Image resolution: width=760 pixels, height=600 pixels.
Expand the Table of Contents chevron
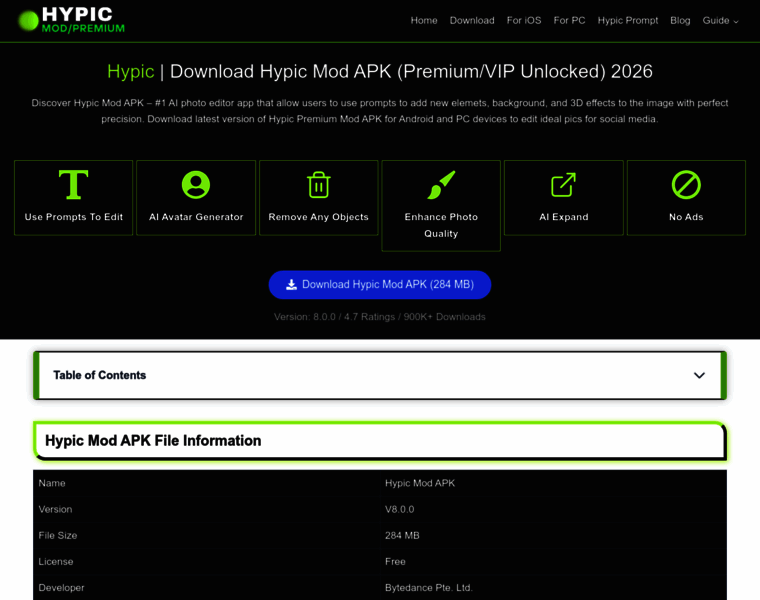(x=699, y=376)
